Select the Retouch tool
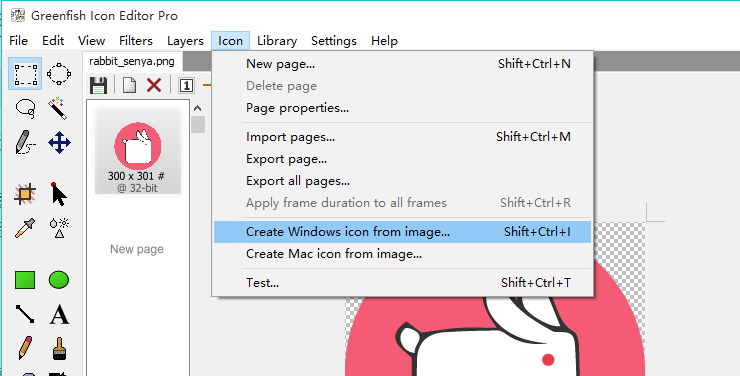Screen dimensions: 740x376 (x=59, y=228)
